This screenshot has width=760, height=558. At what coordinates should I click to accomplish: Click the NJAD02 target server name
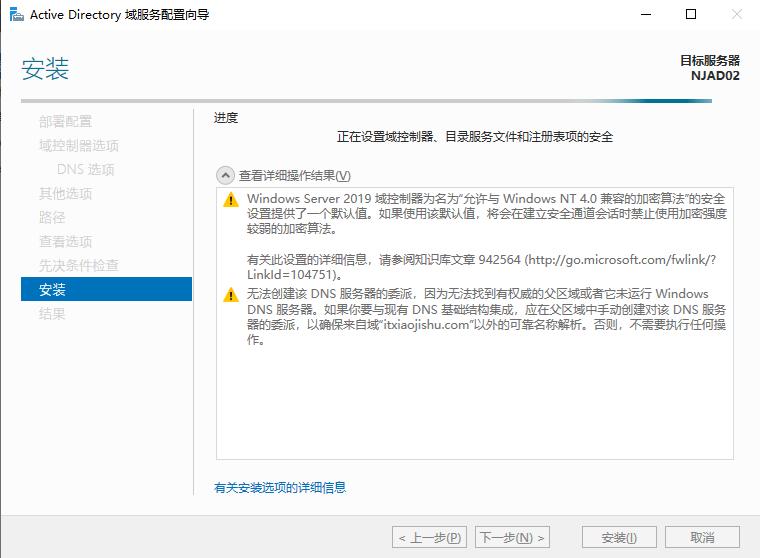tap(715, 76)
